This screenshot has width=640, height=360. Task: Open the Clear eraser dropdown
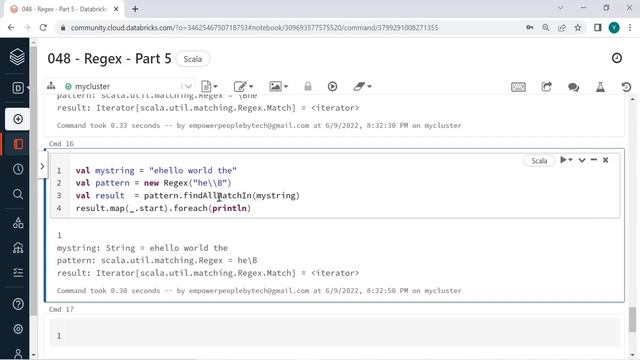(x=362, y=86)
